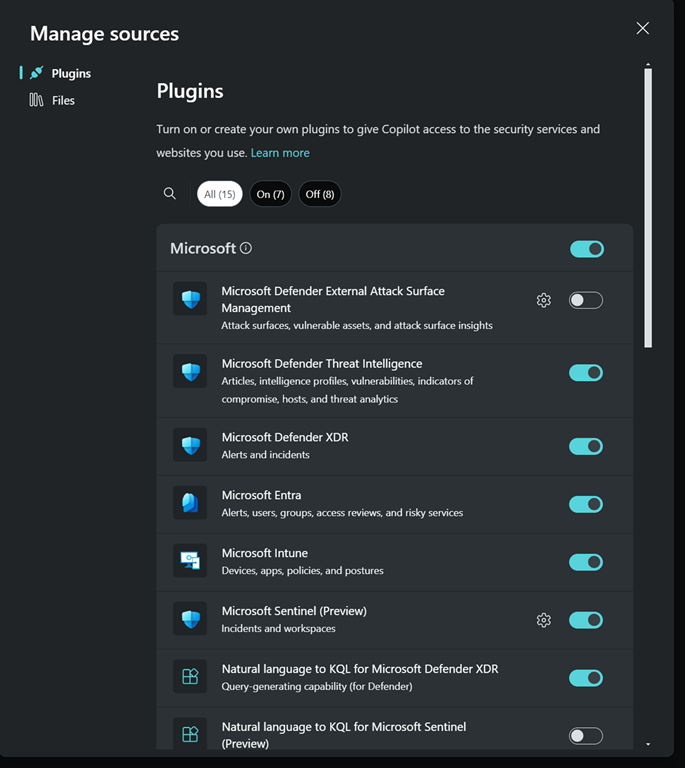Click the Microsoft section info icon
Screen dimensions: 685x768
(246, 248)
